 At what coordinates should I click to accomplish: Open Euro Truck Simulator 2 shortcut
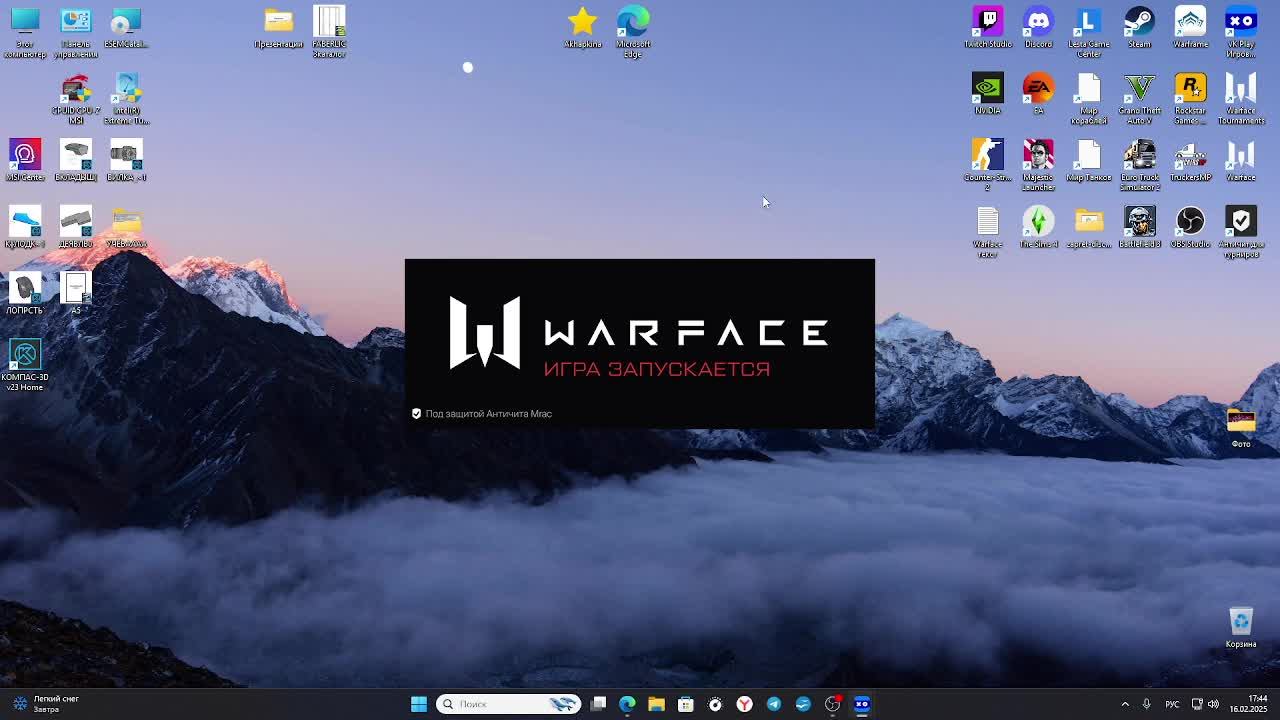[1139, 165]
